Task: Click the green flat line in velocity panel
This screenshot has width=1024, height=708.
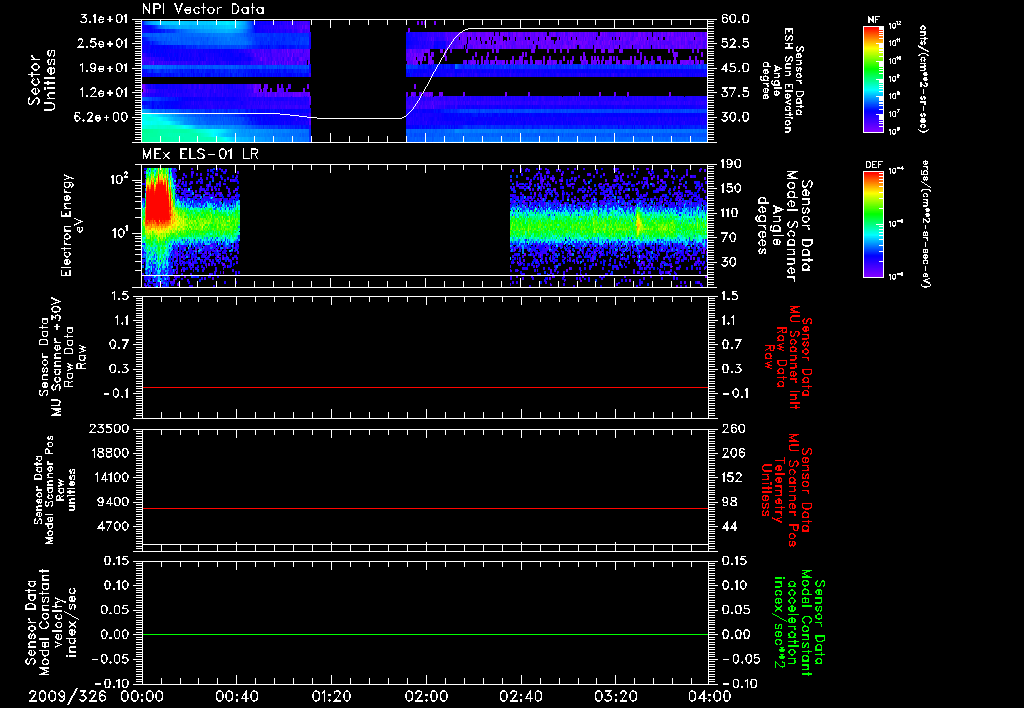Action: click(425, 634)
